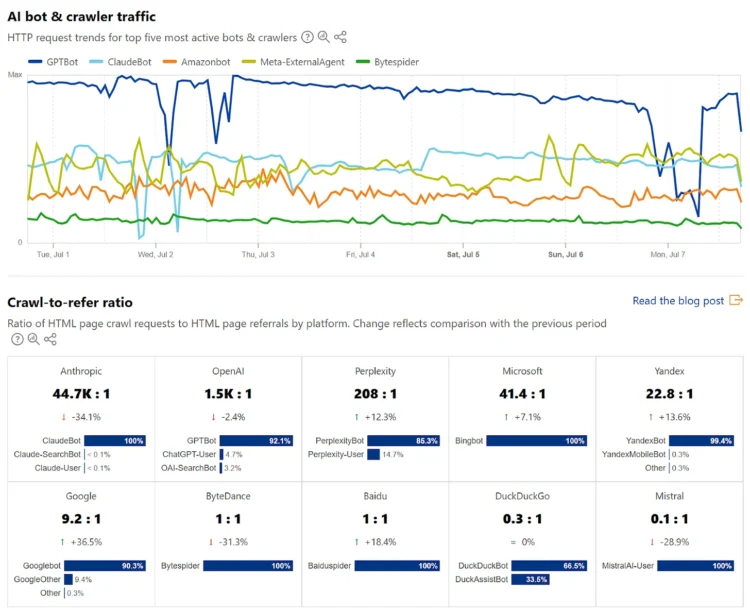The height and width of the screenshot is (612, 750).
Task: Click the share icon for AI bot traffic chart
Action: coord(340,37)
